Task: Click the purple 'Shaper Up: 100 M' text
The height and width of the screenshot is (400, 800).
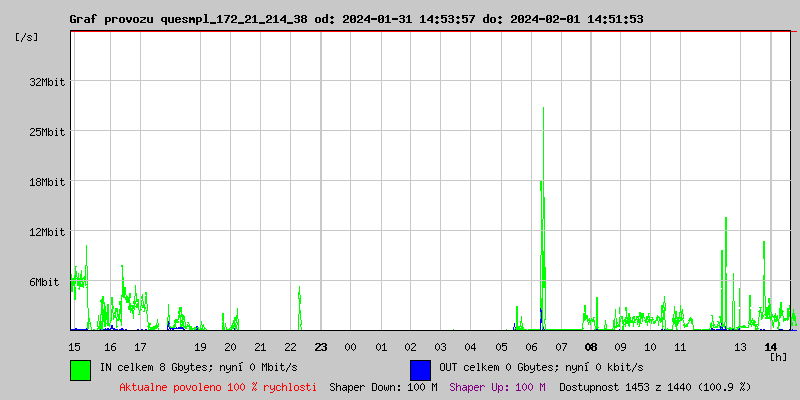Action: pos(497,387)
